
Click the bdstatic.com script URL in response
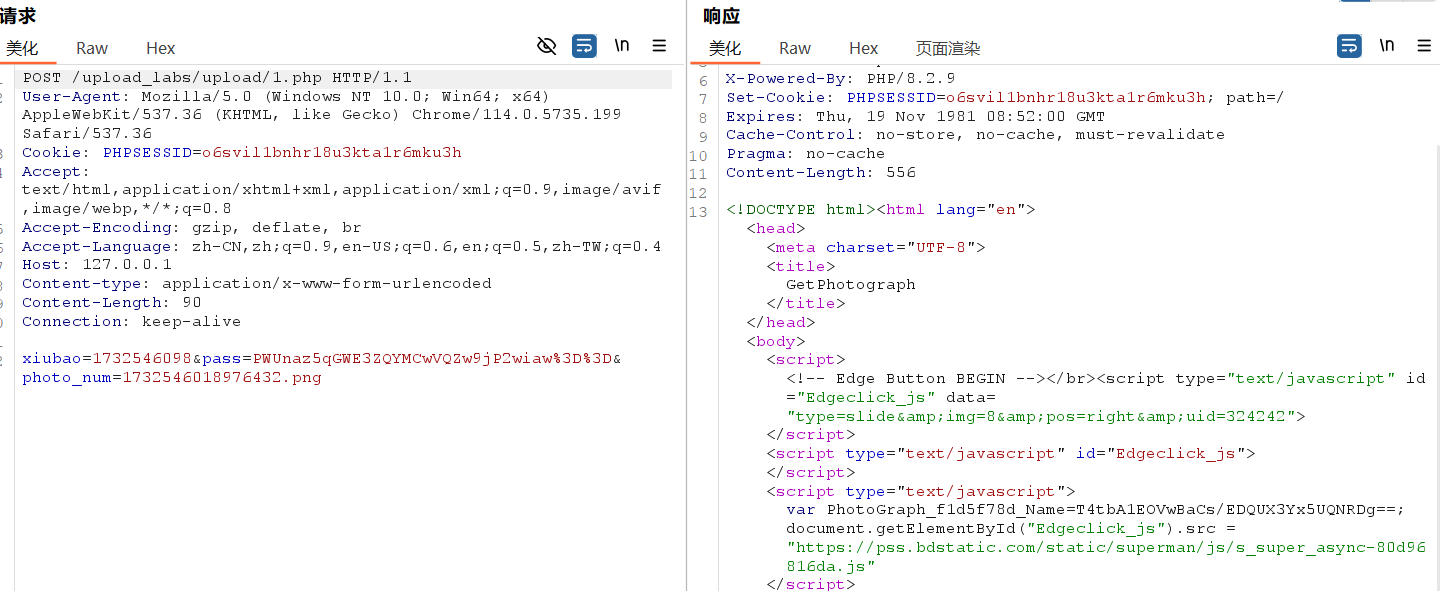click(1105, 548)
